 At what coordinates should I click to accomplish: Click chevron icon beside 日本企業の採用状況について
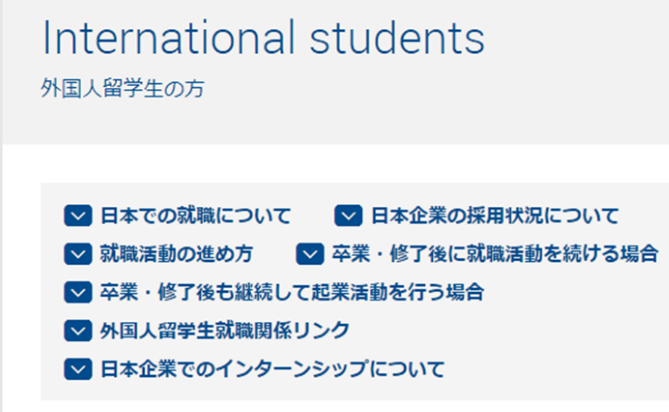[347, 216]
